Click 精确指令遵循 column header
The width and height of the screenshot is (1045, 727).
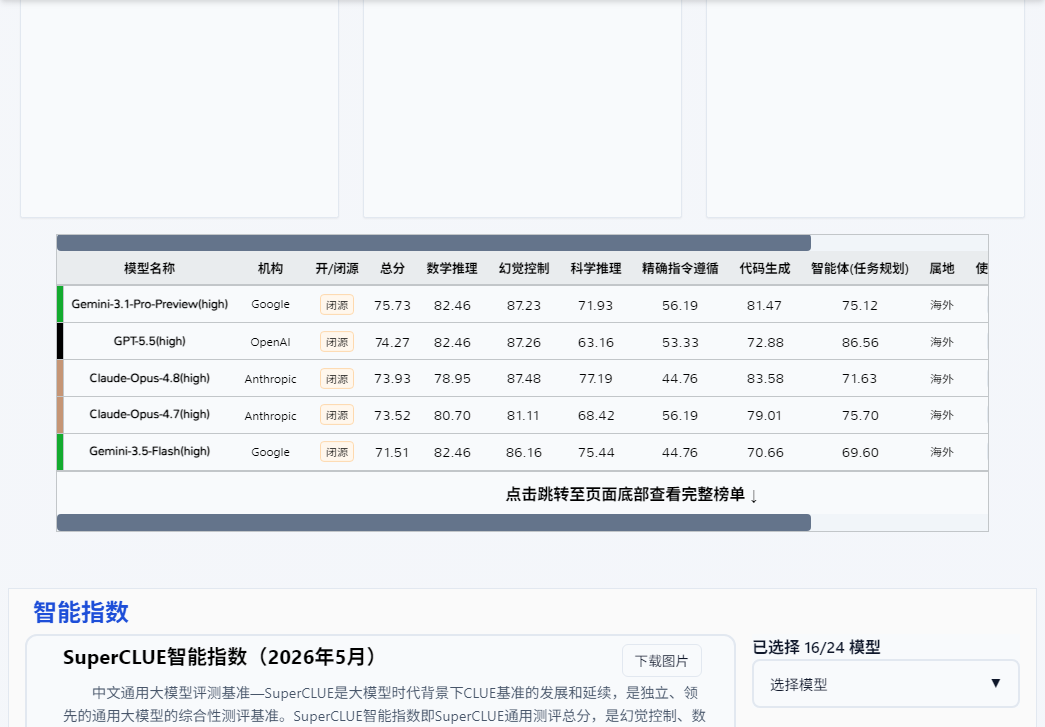pyautogui.click(x=680, y=269)
